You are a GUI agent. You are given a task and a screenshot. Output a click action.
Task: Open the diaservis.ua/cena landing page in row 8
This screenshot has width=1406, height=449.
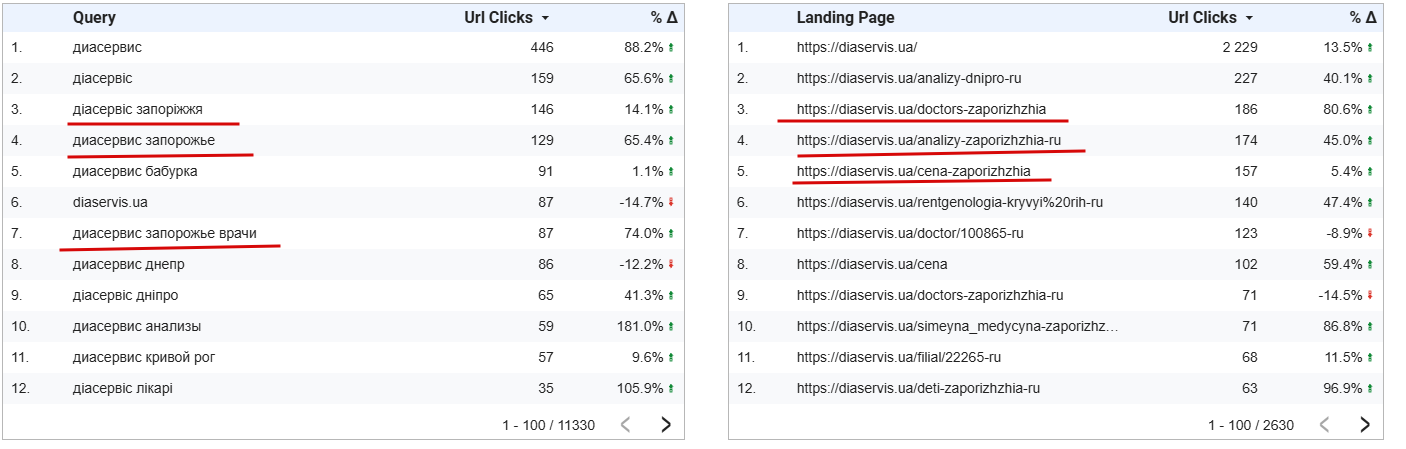tap(872, 264)
